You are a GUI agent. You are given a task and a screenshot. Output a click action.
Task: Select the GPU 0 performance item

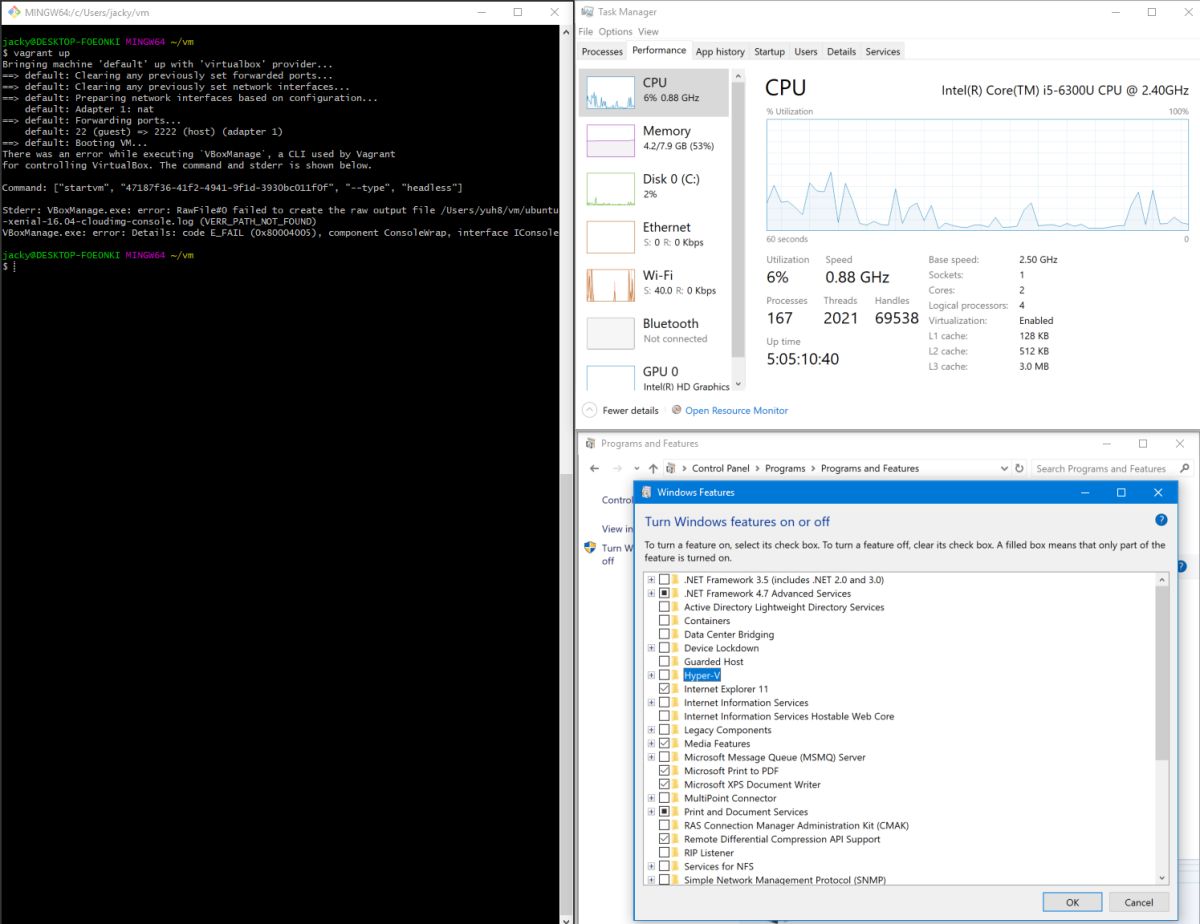(x=655, y=377)
